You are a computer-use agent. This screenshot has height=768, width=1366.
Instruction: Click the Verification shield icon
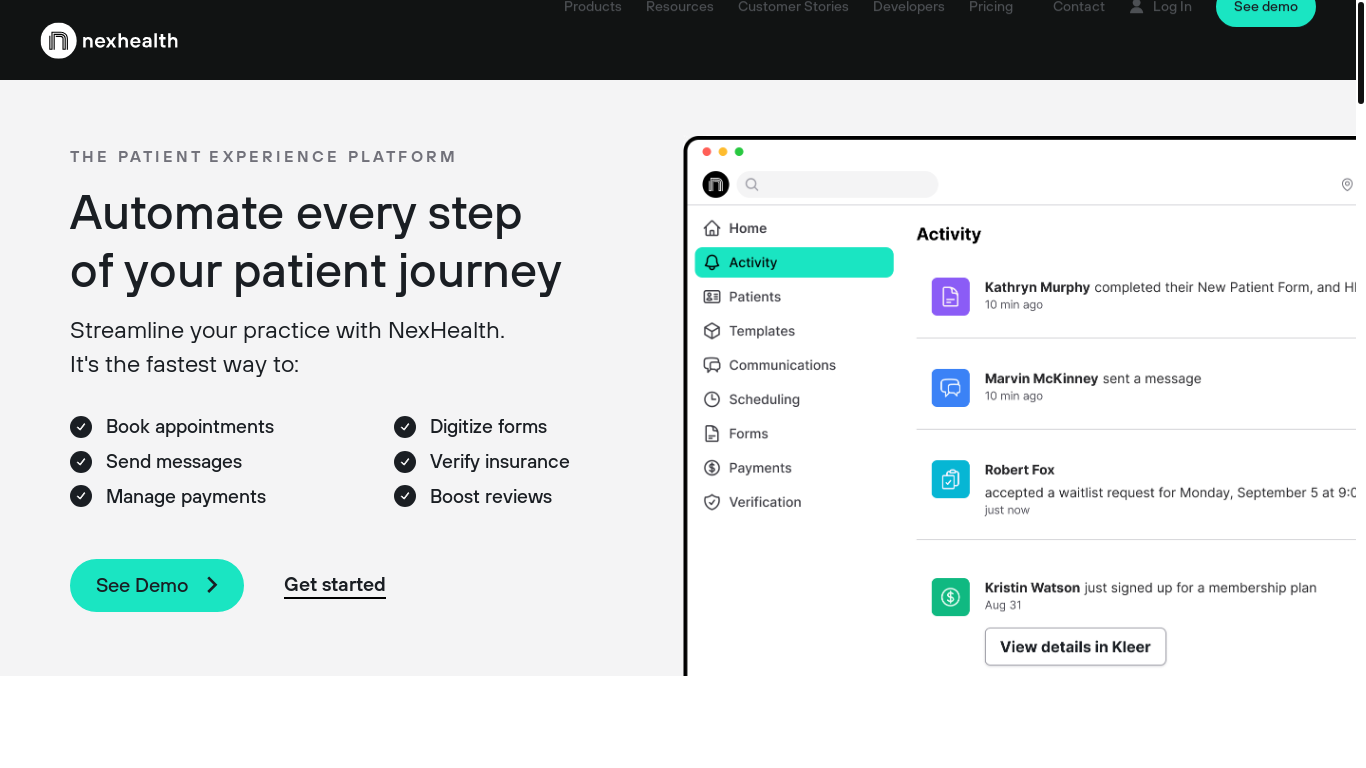click(x=712, y=502)
